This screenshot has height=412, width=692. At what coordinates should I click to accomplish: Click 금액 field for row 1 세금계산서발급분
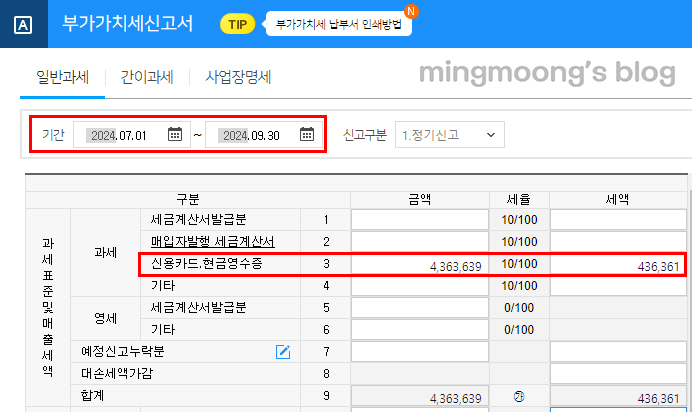pos(420,220)
